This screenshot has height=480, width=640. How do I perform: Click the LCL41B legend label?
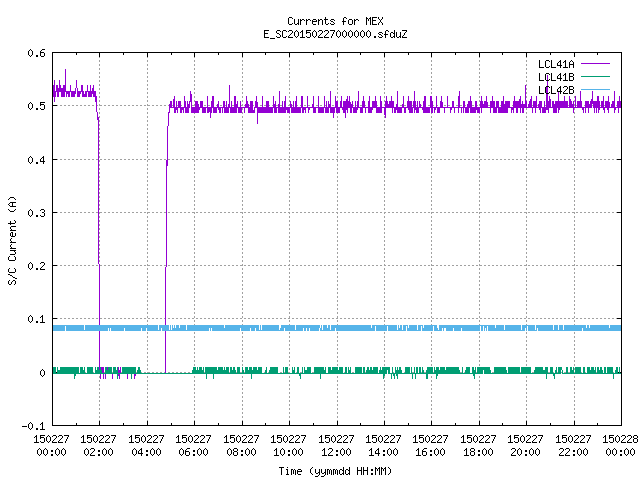pos(556,77)
